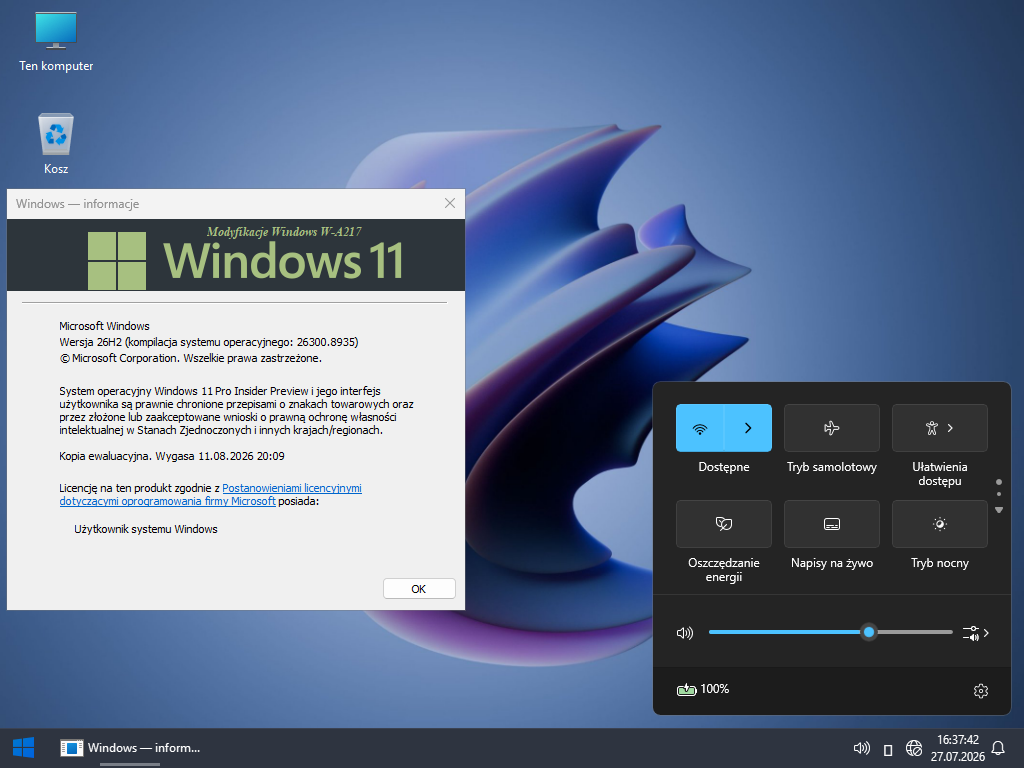
Task: Open Start menu with Windows logo
Action: click(x=24, y=748)
